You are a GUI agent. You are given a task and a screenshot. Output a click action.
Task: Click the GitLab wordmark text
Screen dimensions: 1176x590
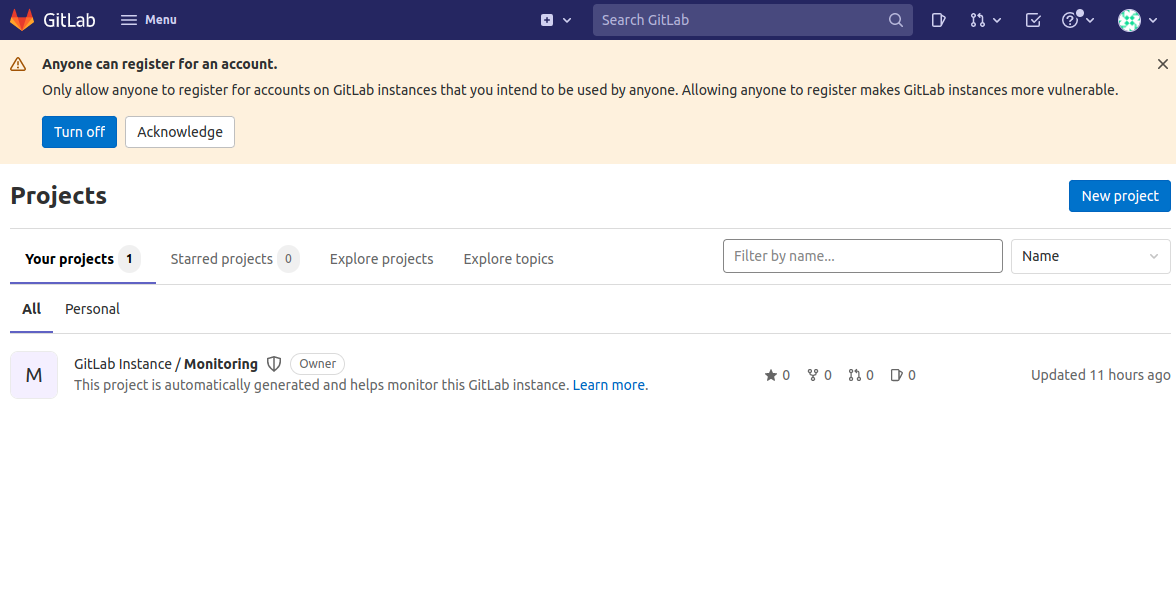pos(69,20)
